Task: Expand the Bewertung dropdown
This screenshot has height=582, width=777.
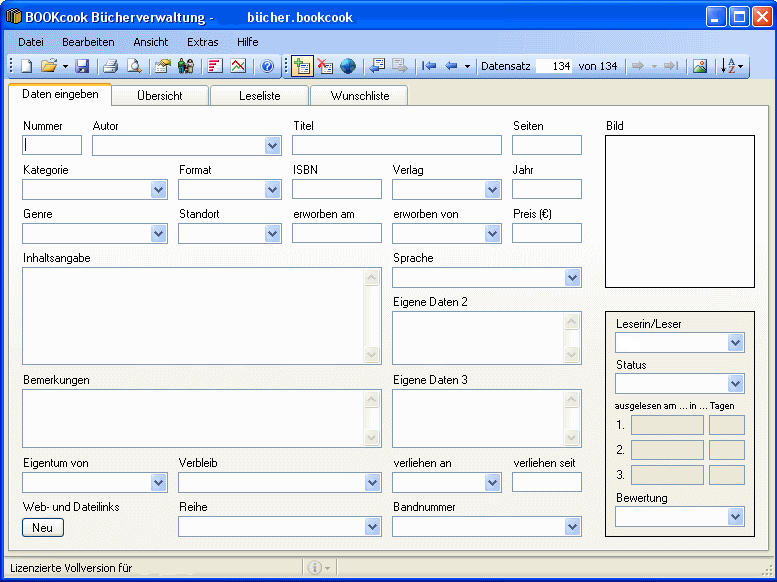Action: tap(735, 517)
